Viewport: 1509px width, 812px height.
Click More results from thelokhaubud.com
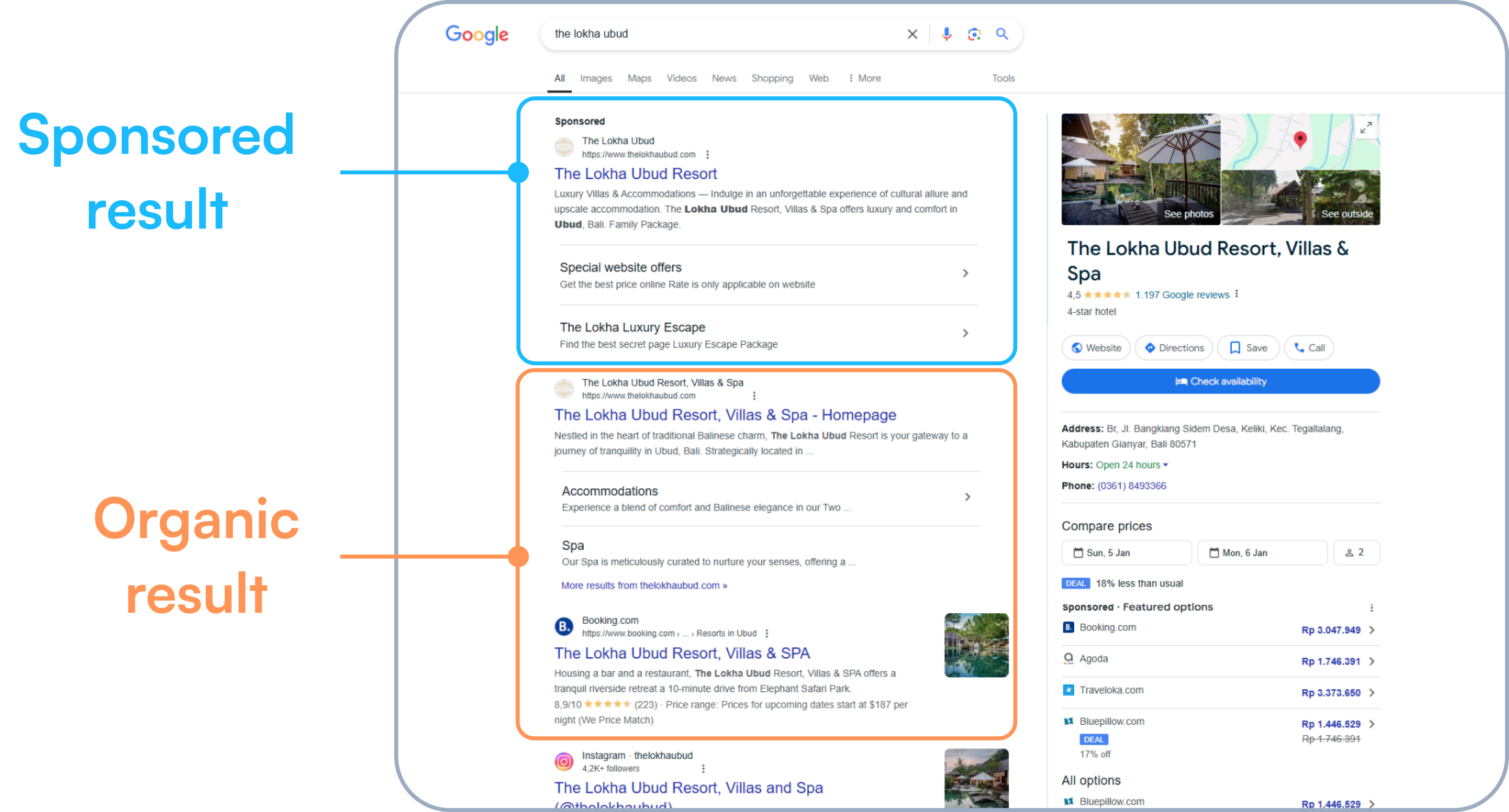(644, 585)
